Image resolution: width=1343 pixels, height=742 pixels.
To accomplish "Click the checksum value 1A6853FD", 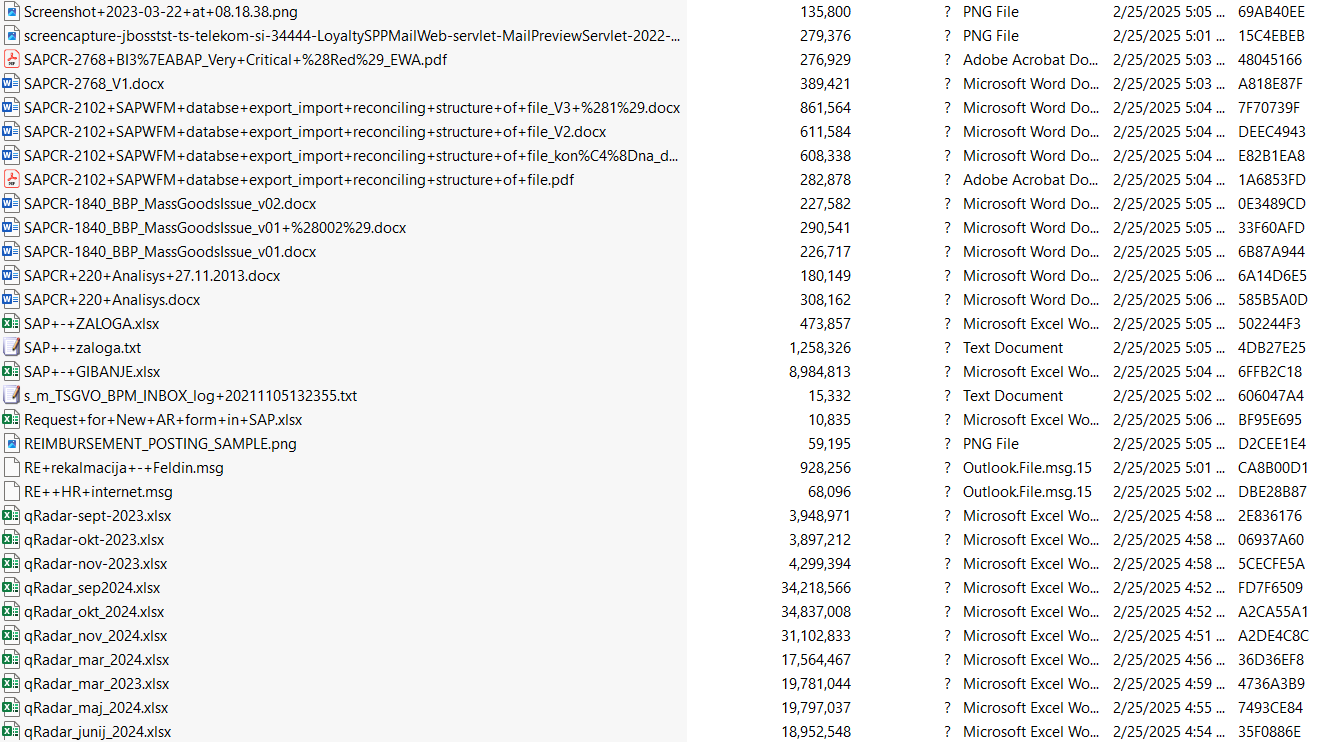I will (x=1271, y=180).
